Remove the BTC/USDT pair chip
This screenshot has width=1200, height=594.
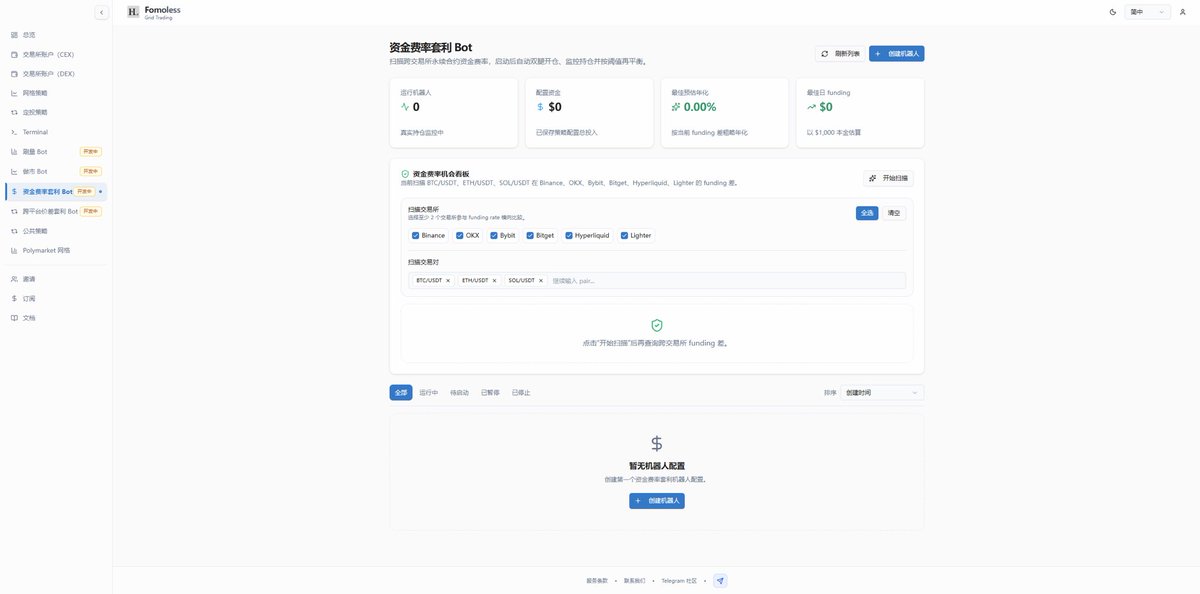(448, 281)
